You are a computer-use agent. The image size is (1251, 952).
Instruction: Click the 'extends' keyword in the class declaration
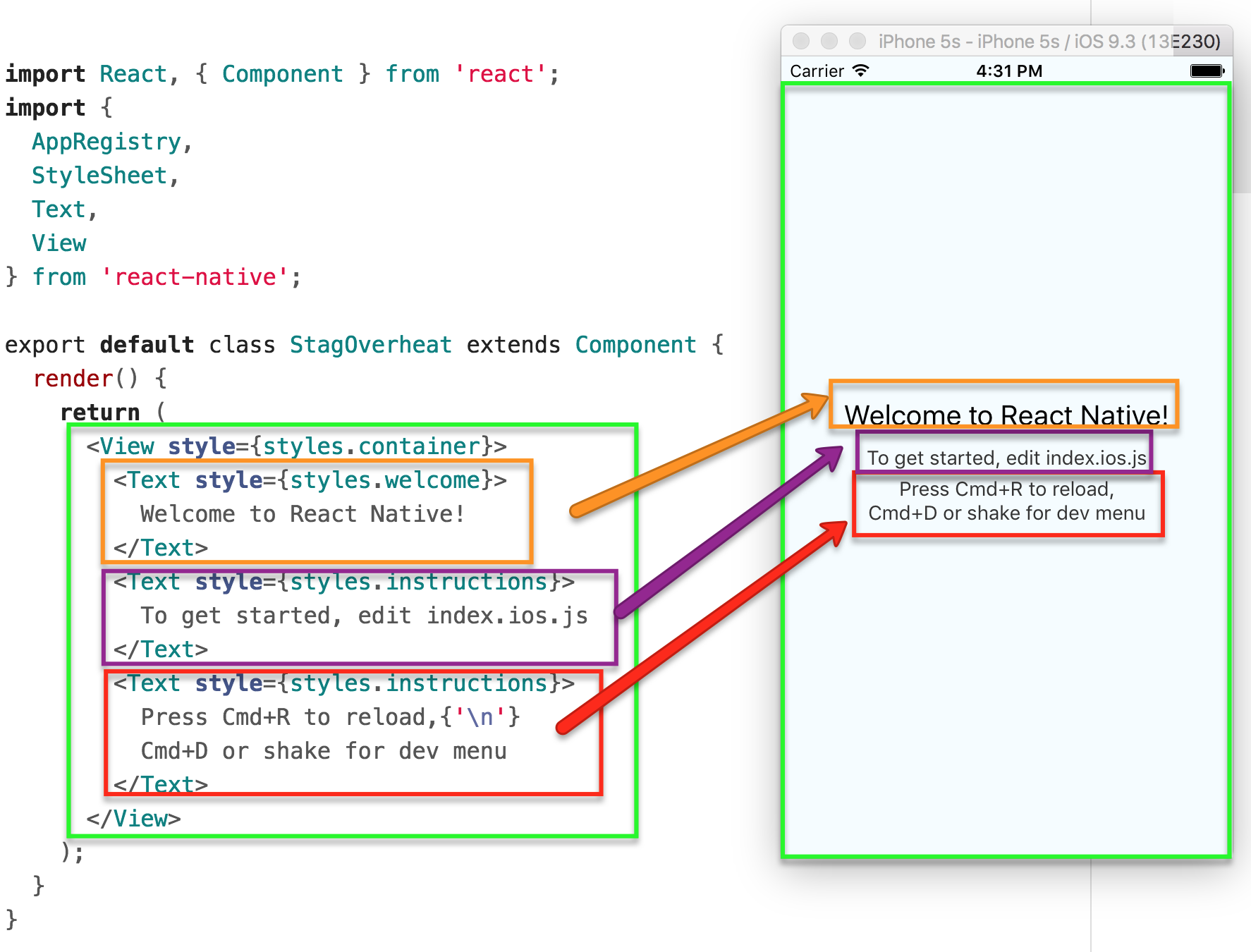click(513, 345)
